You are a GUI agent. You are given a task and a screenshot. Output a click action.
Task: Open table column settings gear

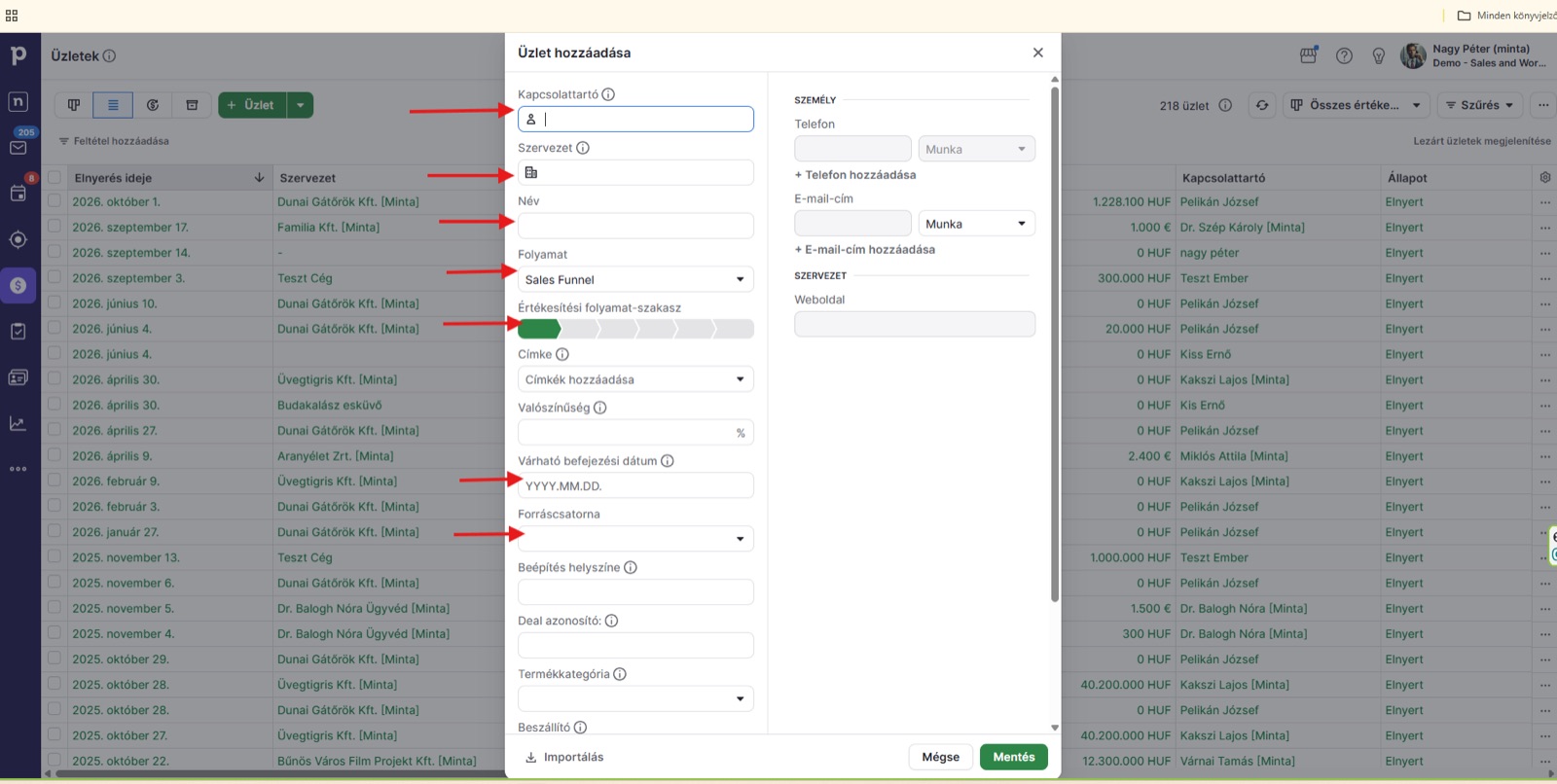point(1545,178)
